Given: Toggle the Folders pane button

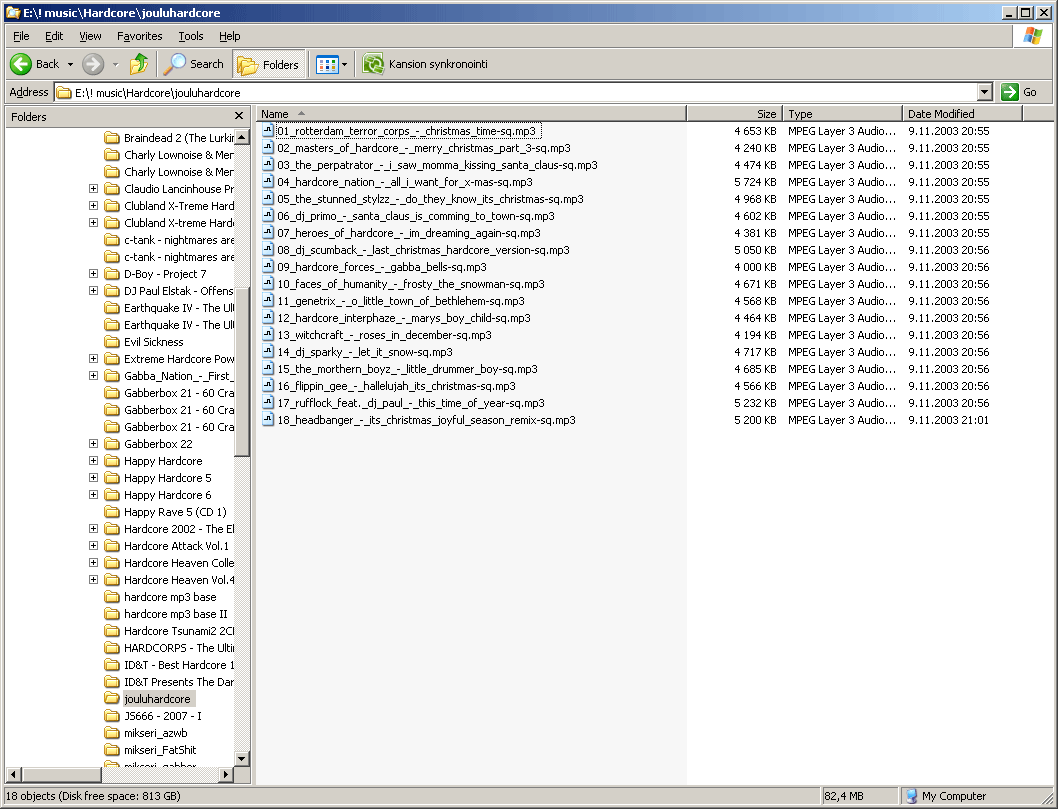Looking at the screenshot, I should pyautogui.click(x=269, y=64).
